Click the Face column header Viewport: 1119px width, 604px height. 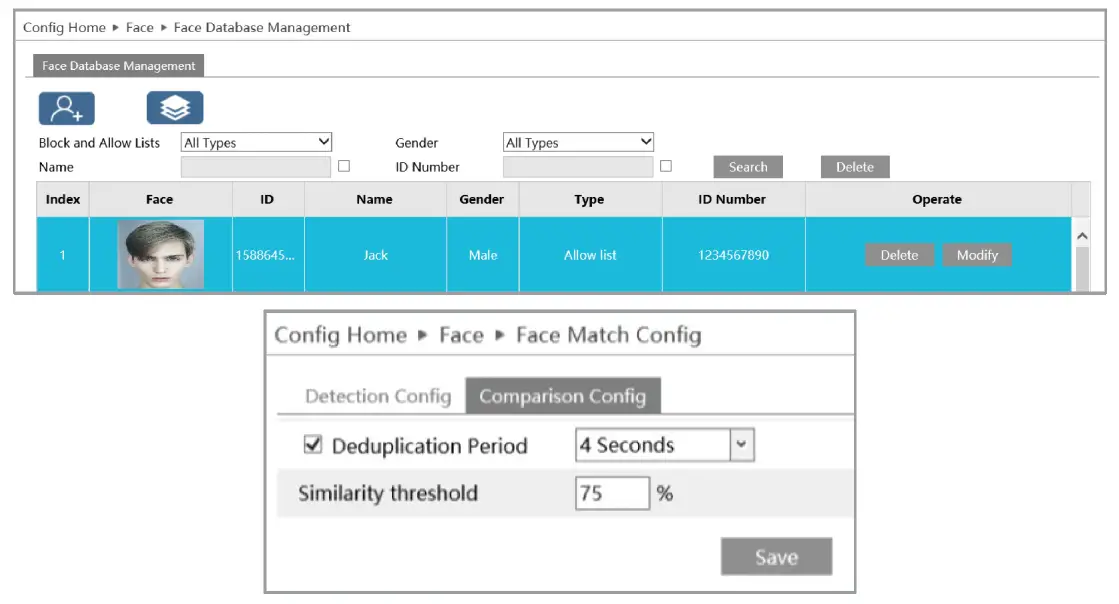pyautogui.click(x=160, y=199)
